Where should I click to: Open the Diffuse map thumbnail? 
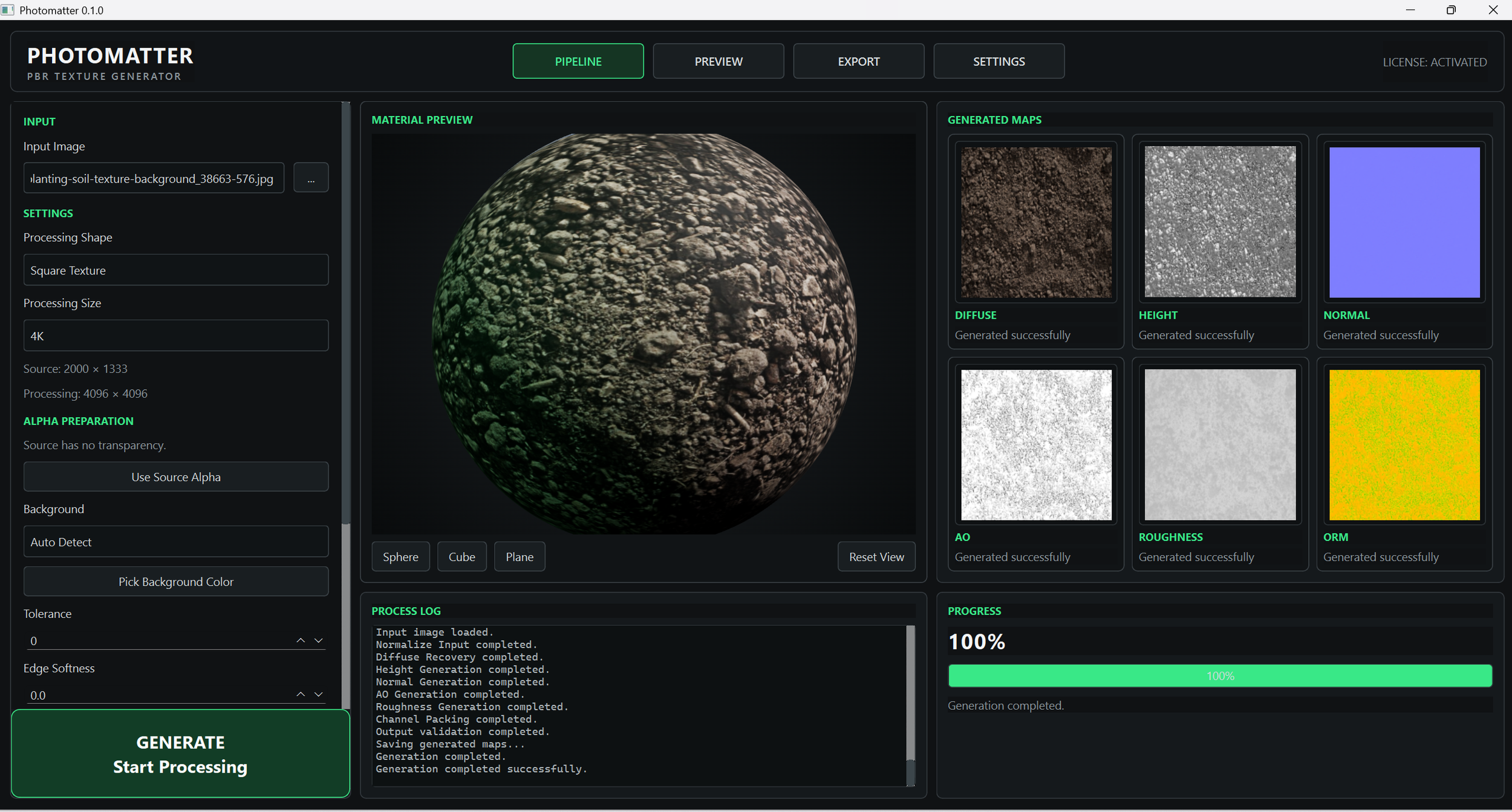click(x=1036, y=222)
